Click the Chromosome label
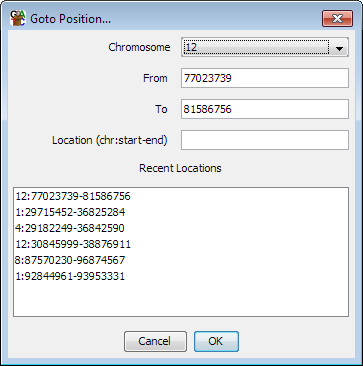The height and width of the screenshot is (366, 363). click(139, 47)
